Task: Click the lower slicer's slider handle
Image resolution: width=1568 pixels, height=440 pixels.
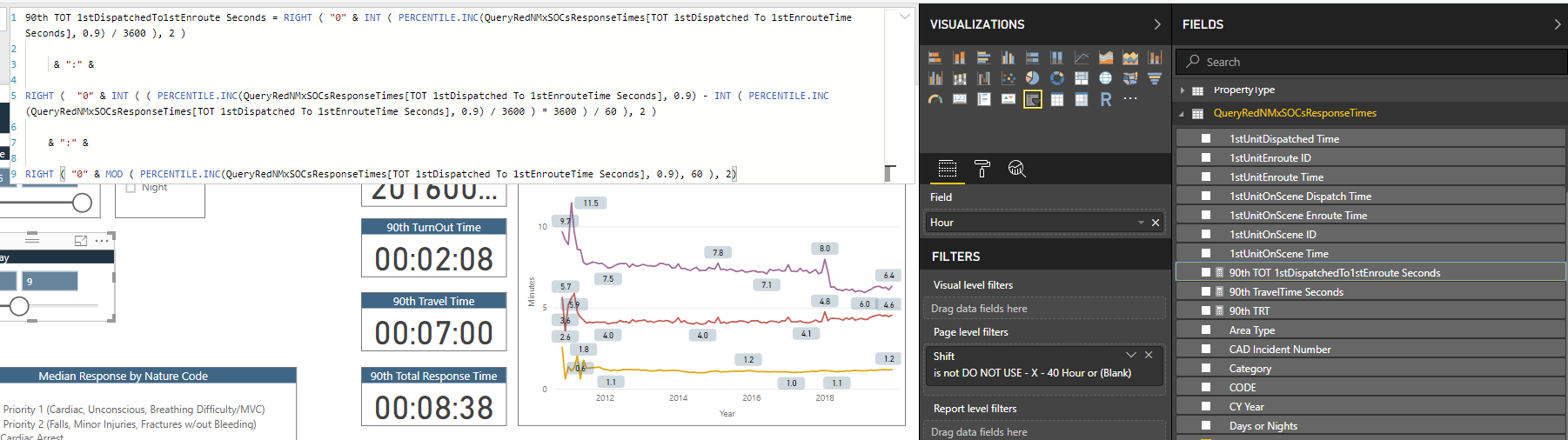Action: [x=19, y=306]
